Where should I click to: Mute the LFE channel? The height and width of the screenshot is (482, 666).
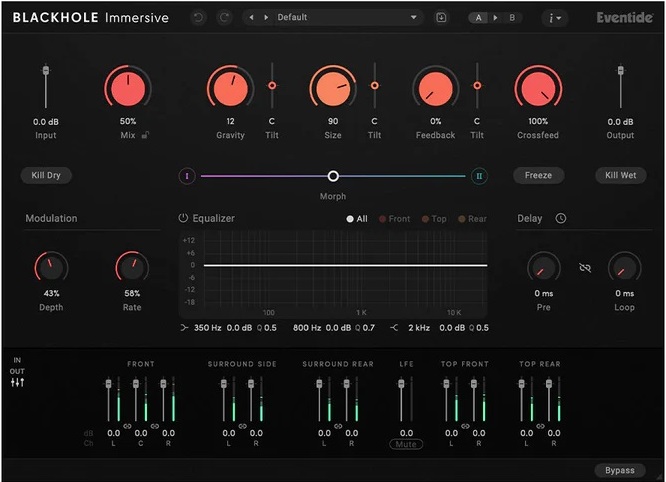tap(406, 444)
